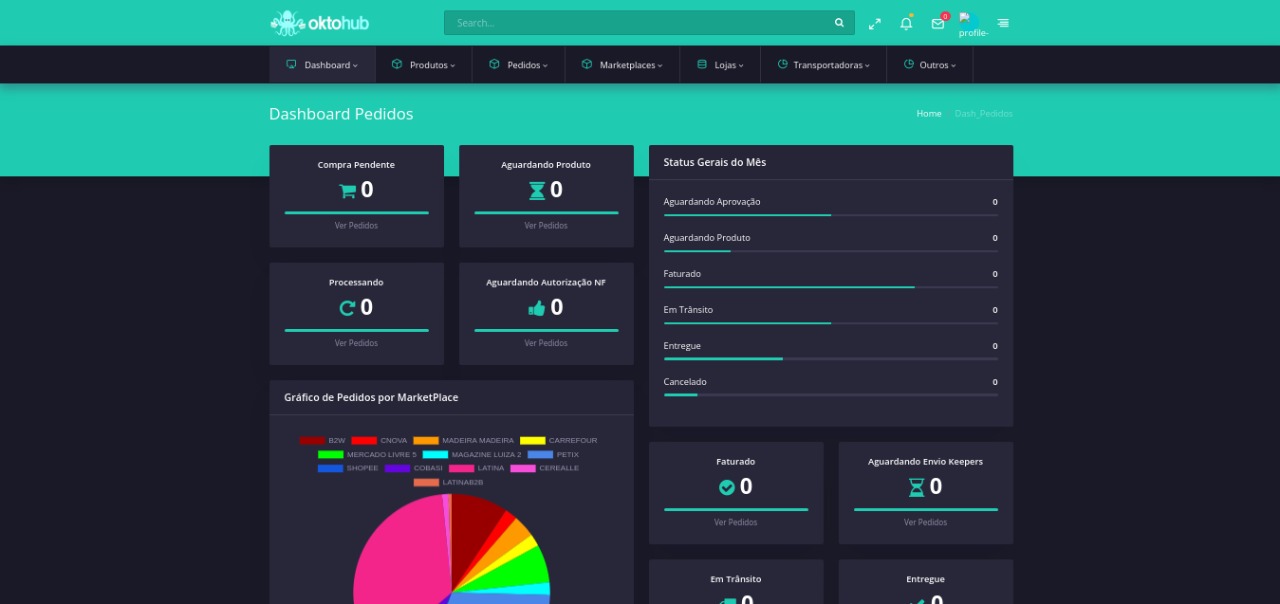Screen dimensions: 1280x604
Task: Select the Pedidos menu item
Action: coord(518,65)
